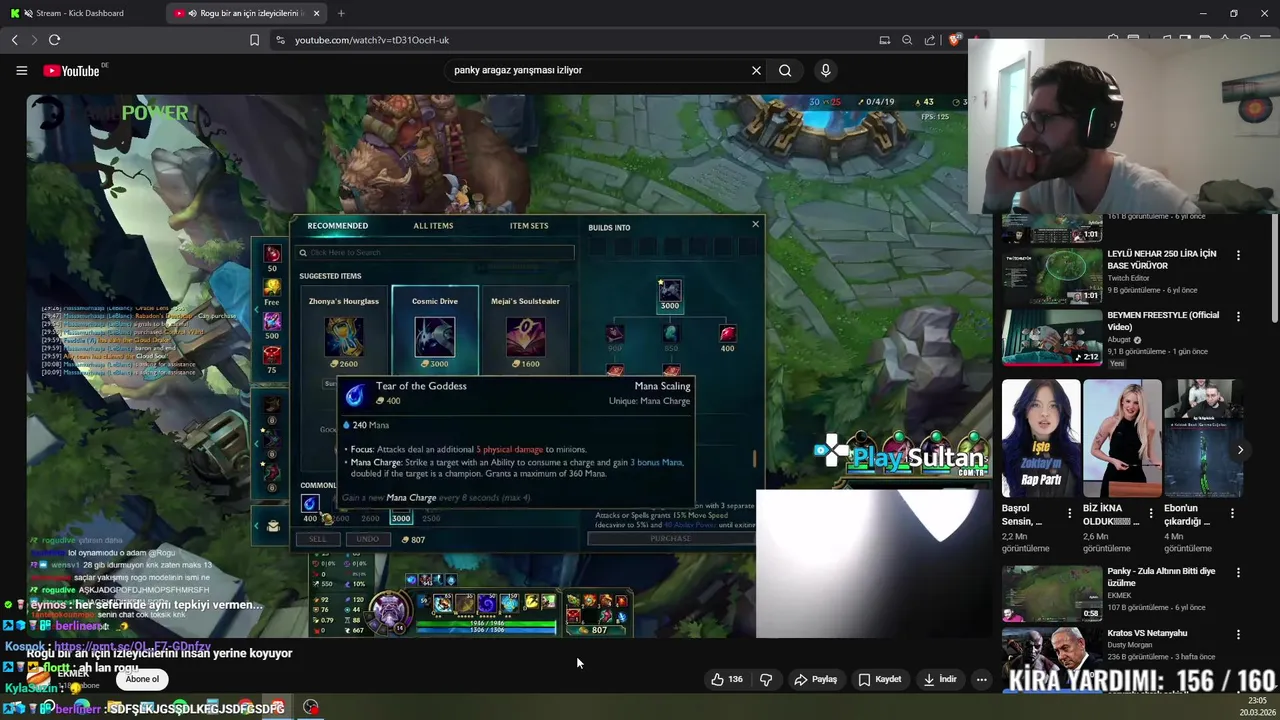Open options for Kratos VS Netanyahu video
The height and width of the screenshot is (720, 1280).
point(1238,634)
